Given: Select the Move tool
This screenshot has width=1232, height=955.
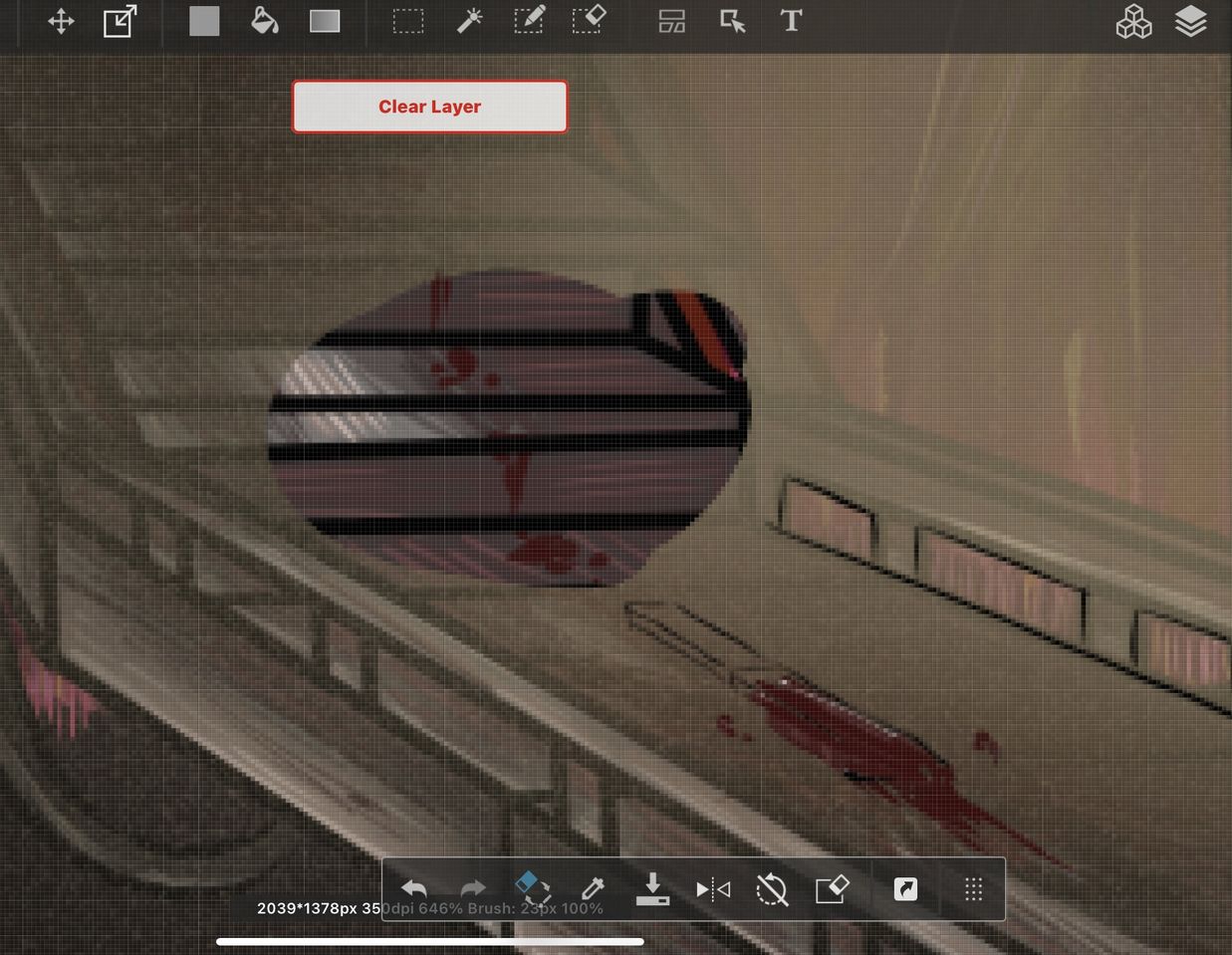Looking at the screenshot, I should [61, 22].
